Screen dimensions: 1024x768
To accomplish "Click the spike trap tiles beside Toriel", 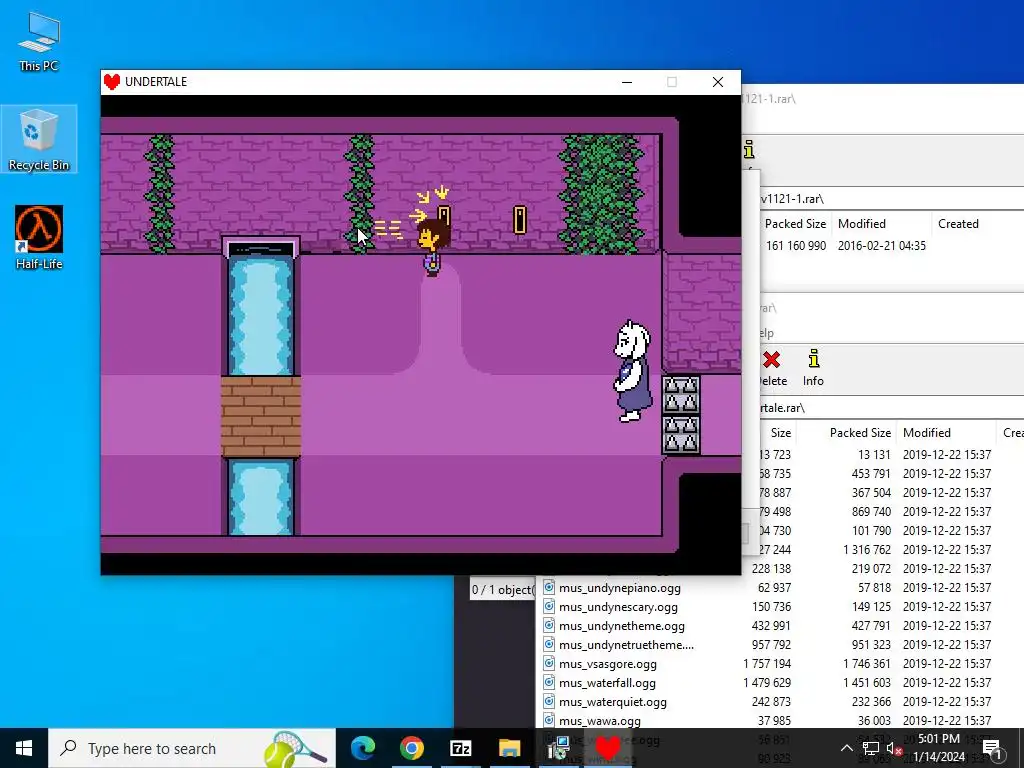I will 680,414.
